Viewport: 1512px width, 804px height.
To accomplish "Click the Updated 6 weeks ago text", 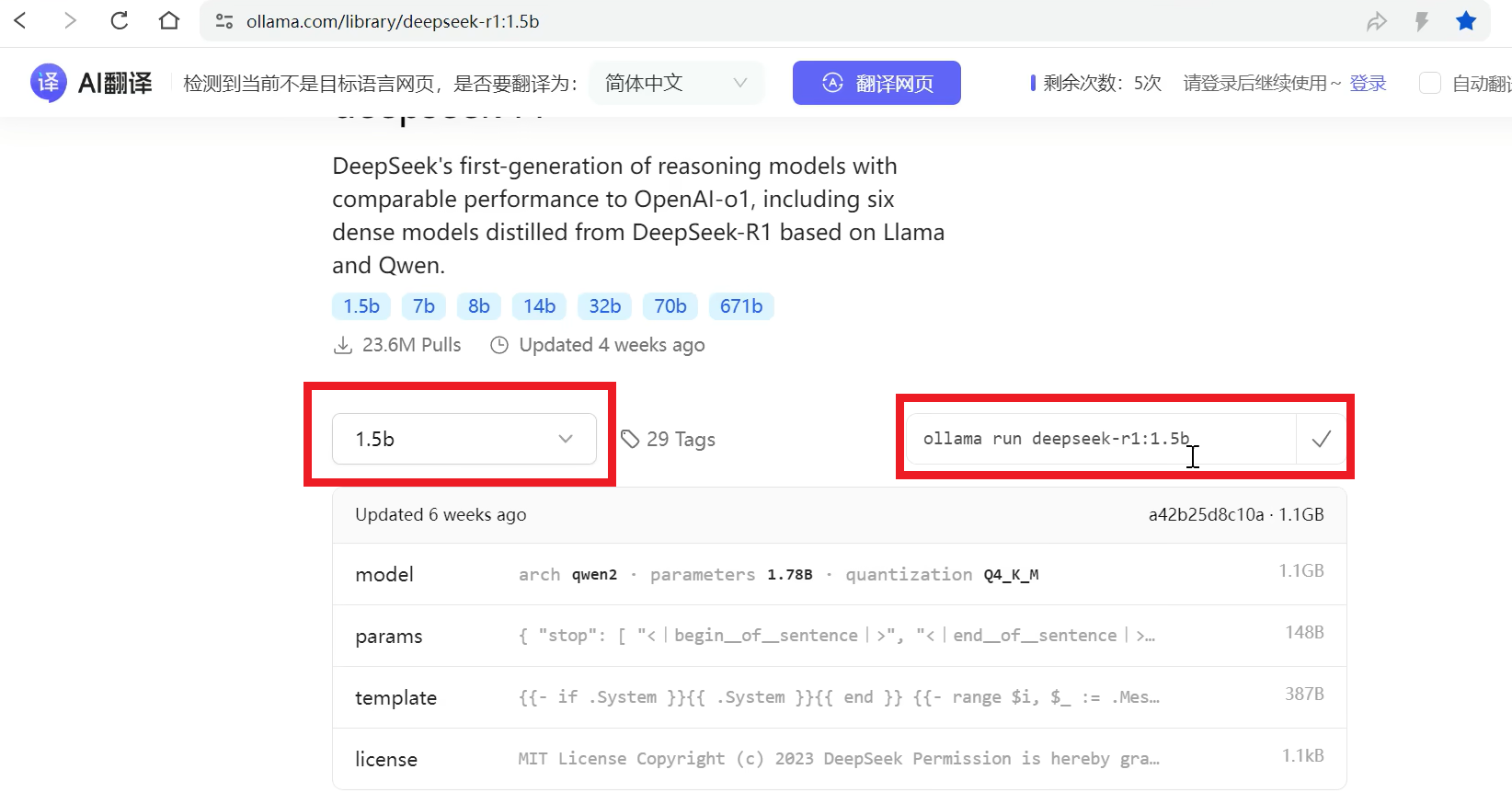I will click(x=441, y=514).
